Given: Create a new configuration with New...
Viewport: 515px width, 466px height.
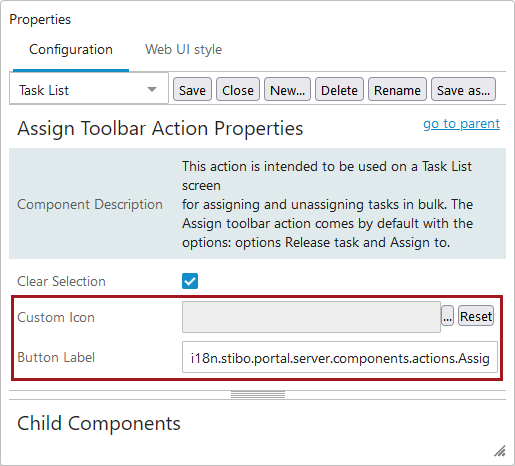Looking at the screenshot, I should 287,89.
